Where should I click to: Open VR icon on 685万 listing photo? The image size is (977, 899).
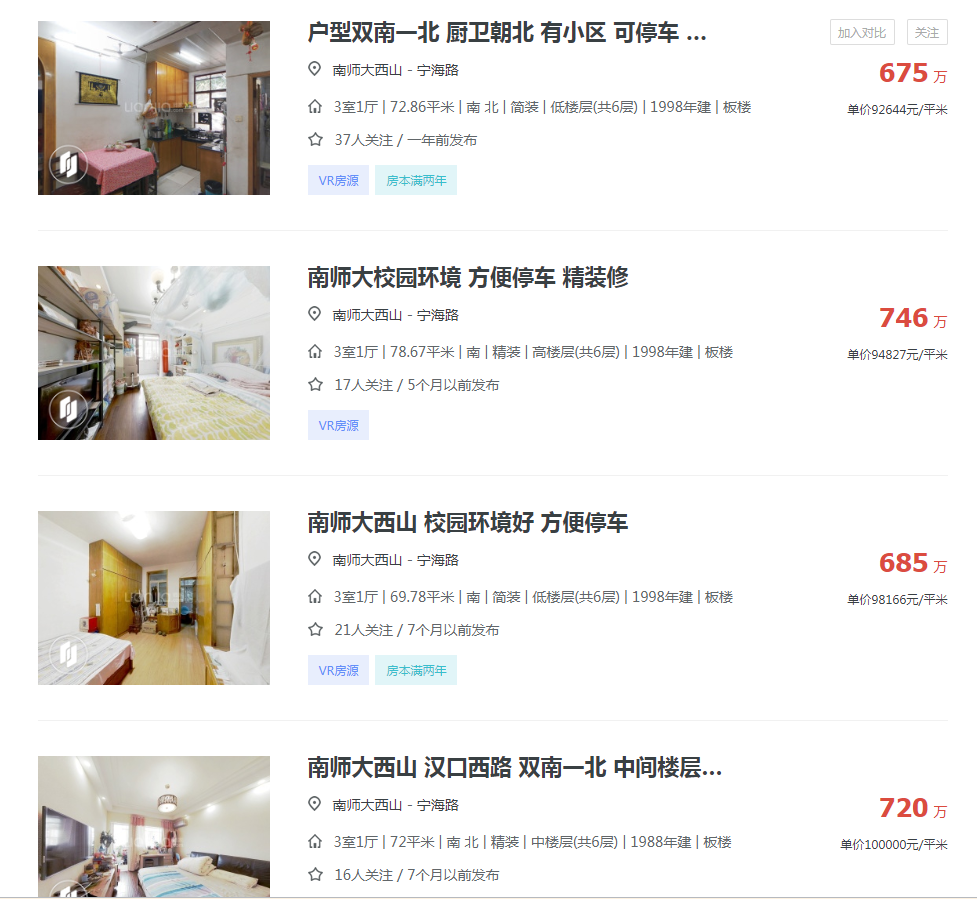coord(68,654)
